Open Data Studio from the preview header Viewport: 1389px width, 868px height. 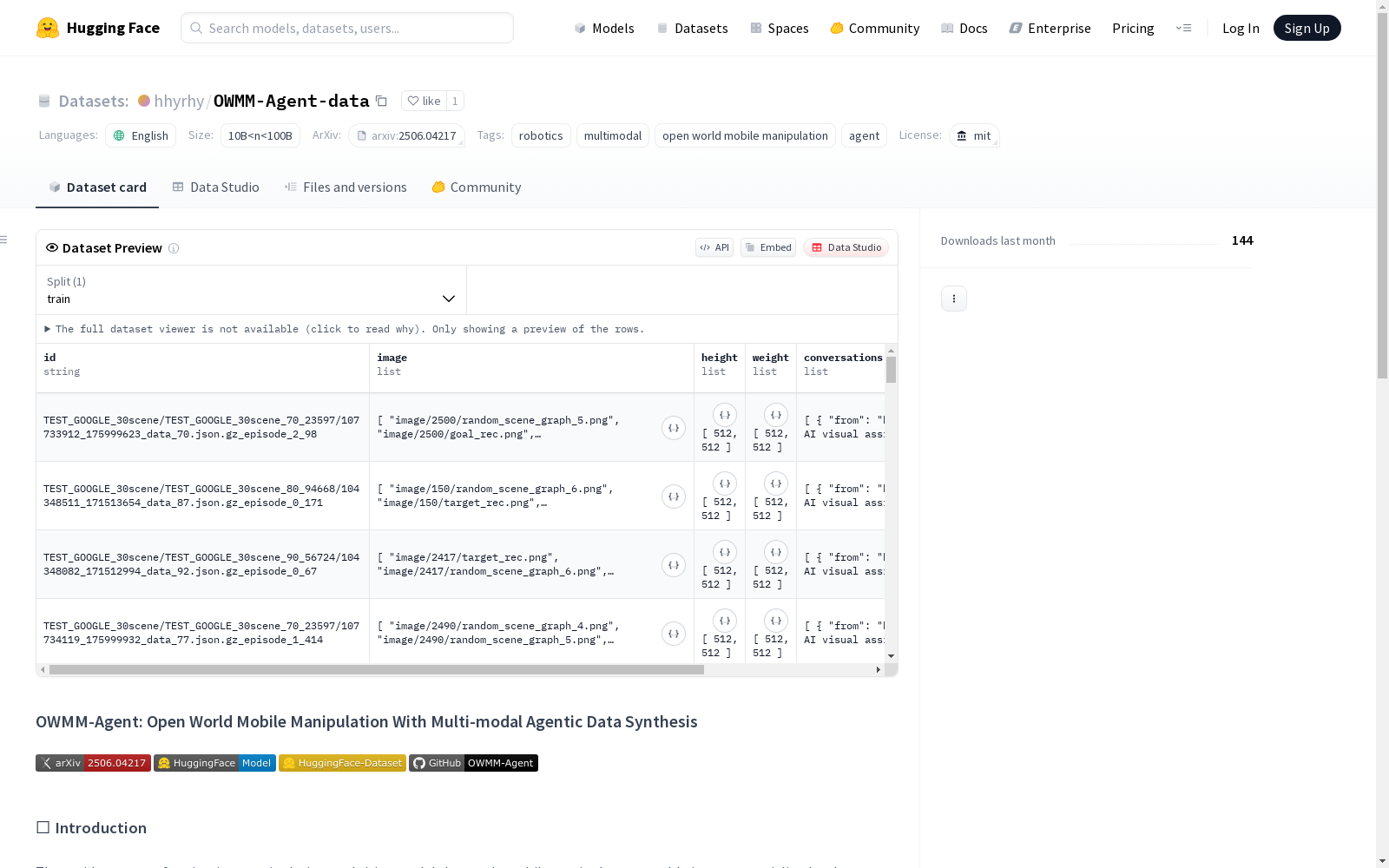[x=846, y=247]
